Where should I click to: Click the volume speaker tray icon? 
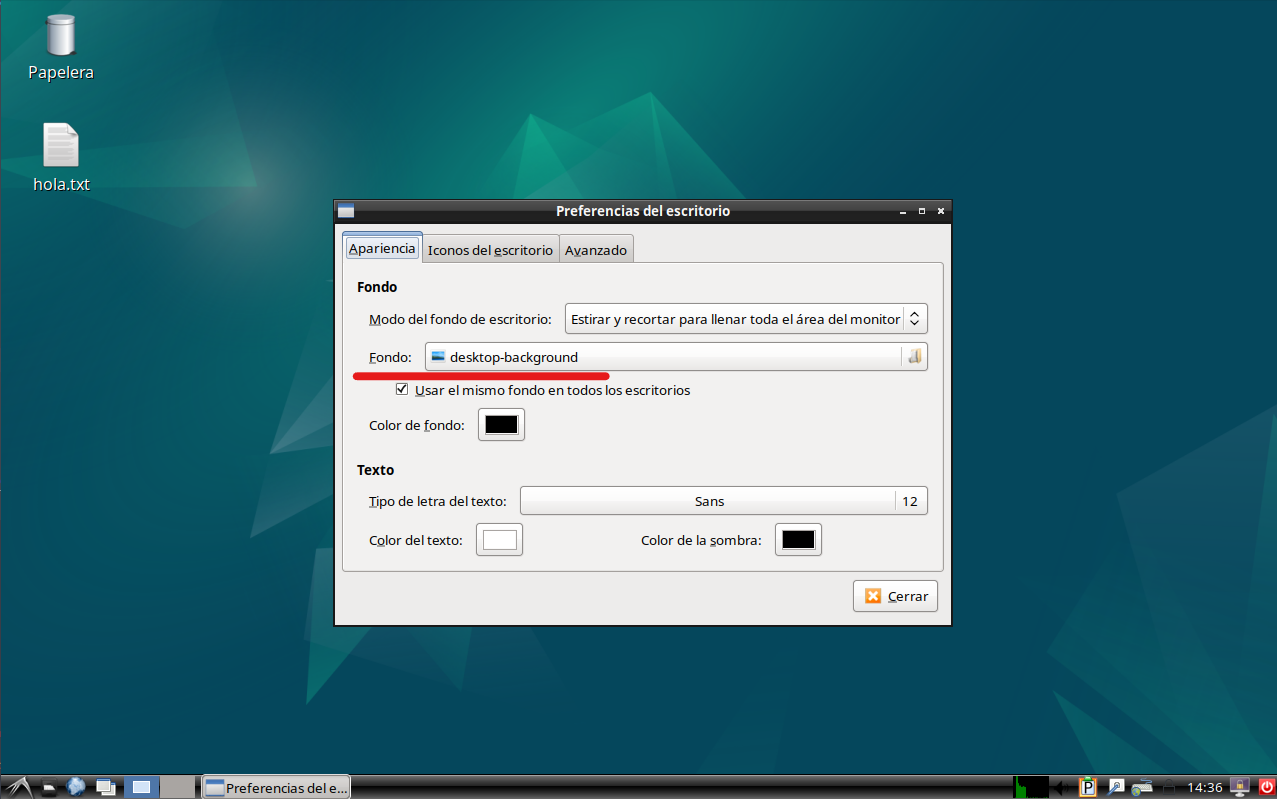tap(1062, 787)
